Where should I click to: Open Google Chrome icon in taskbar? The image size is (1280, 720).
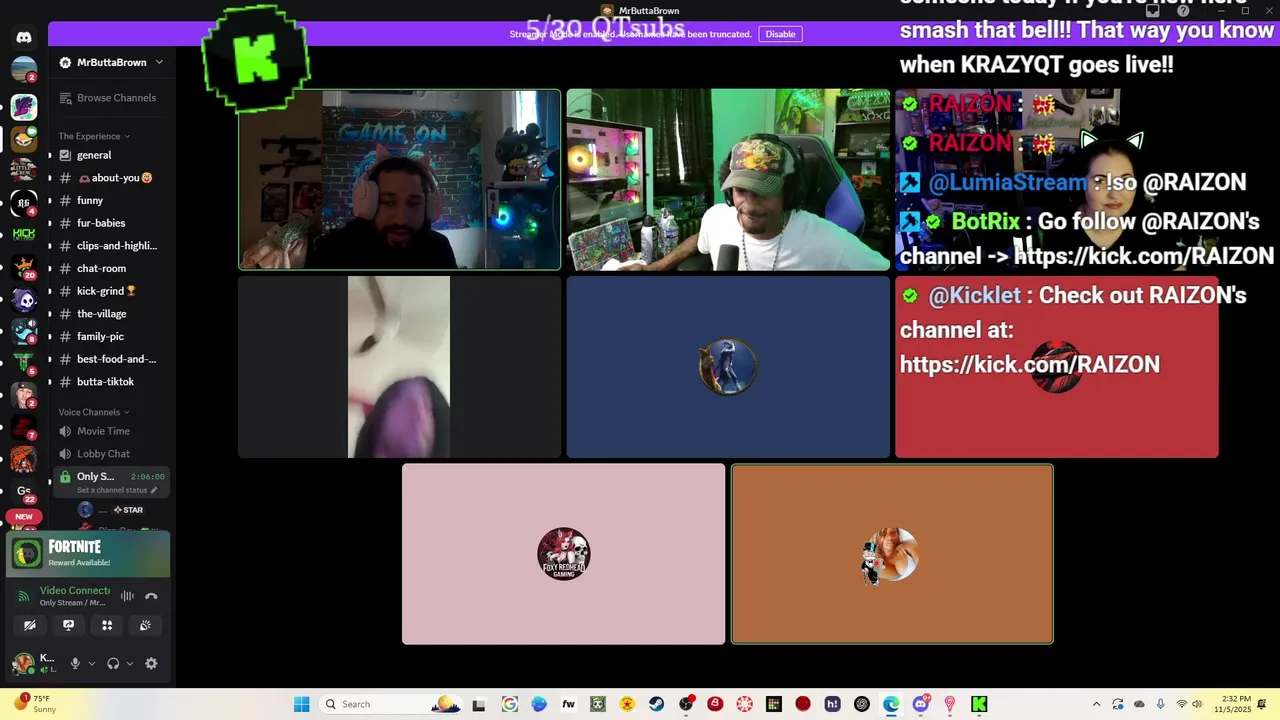510,704
